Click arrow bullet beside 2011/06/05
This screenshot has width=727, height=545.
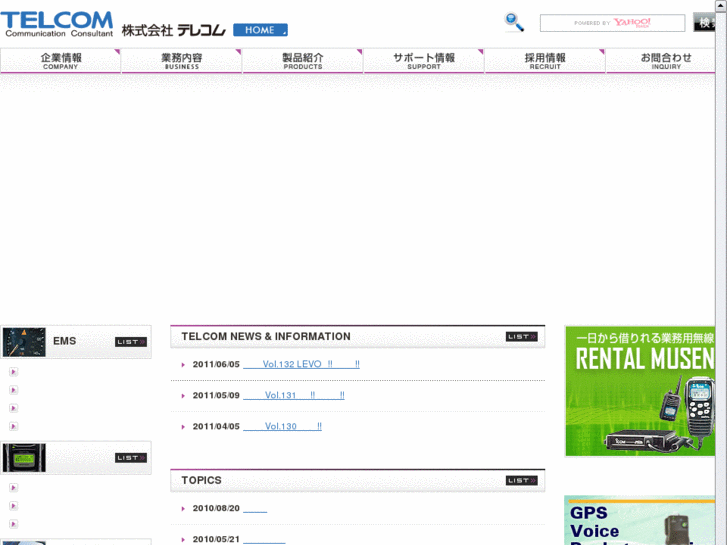click(183, 365)
